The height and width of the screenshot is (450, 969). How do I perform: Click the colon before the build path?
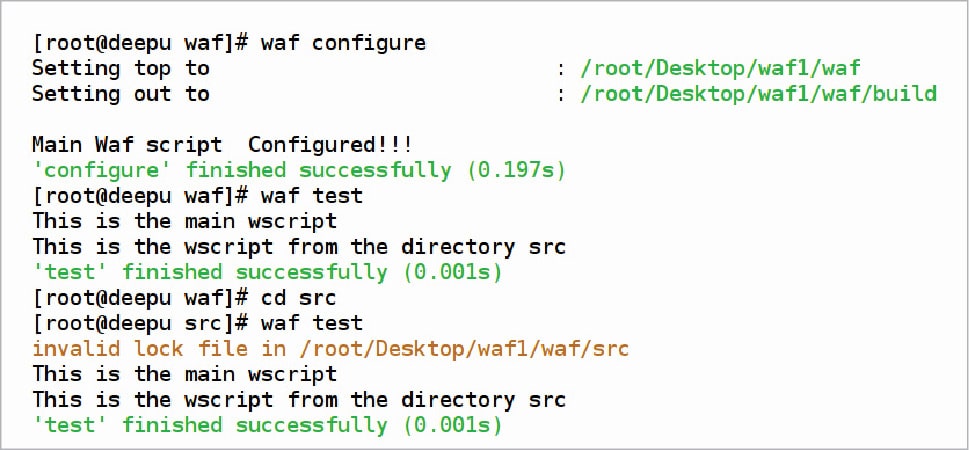[562, 94]
